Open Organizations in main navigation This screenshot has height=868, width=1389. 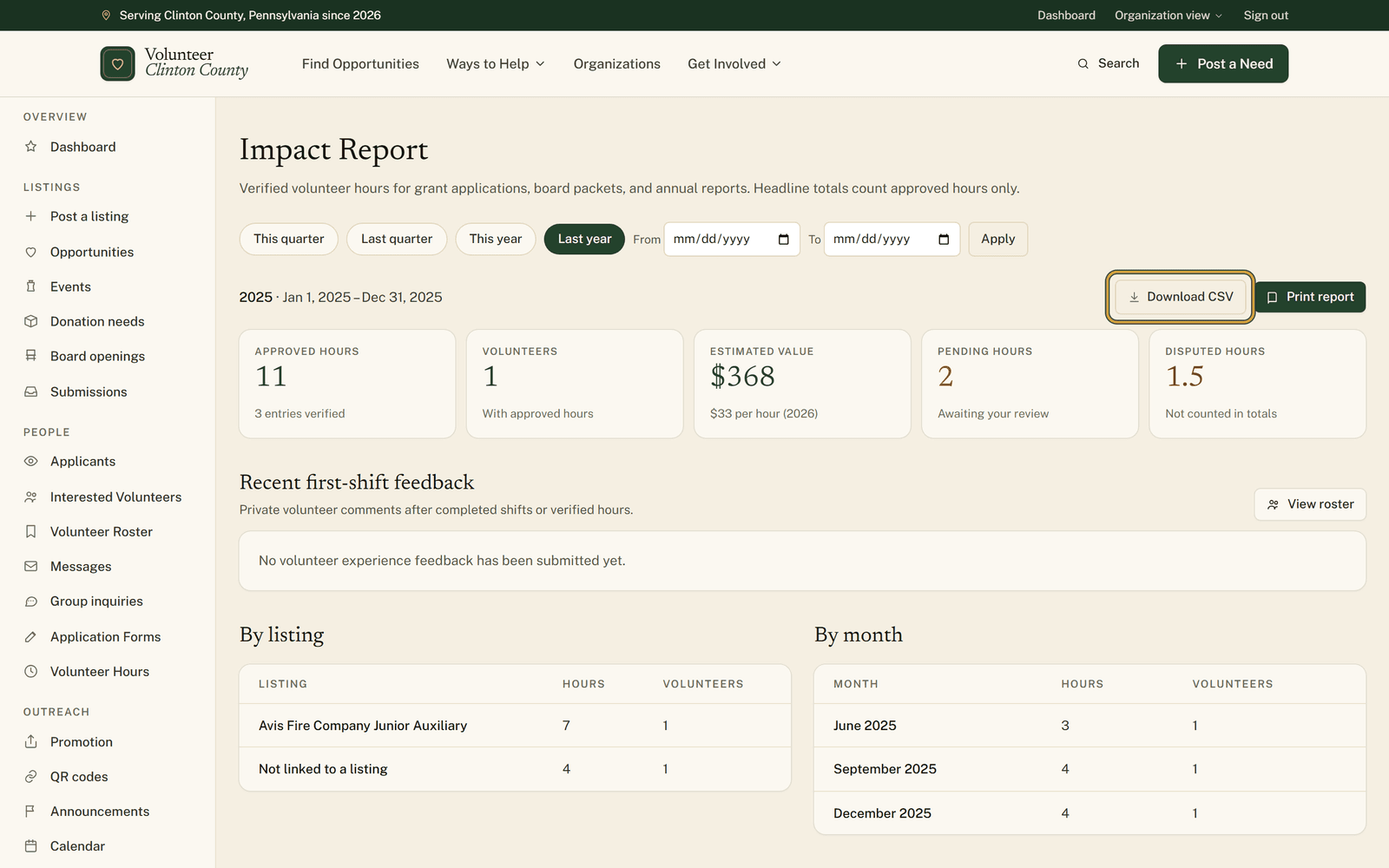pyautogui.click(x=617, y=63)
